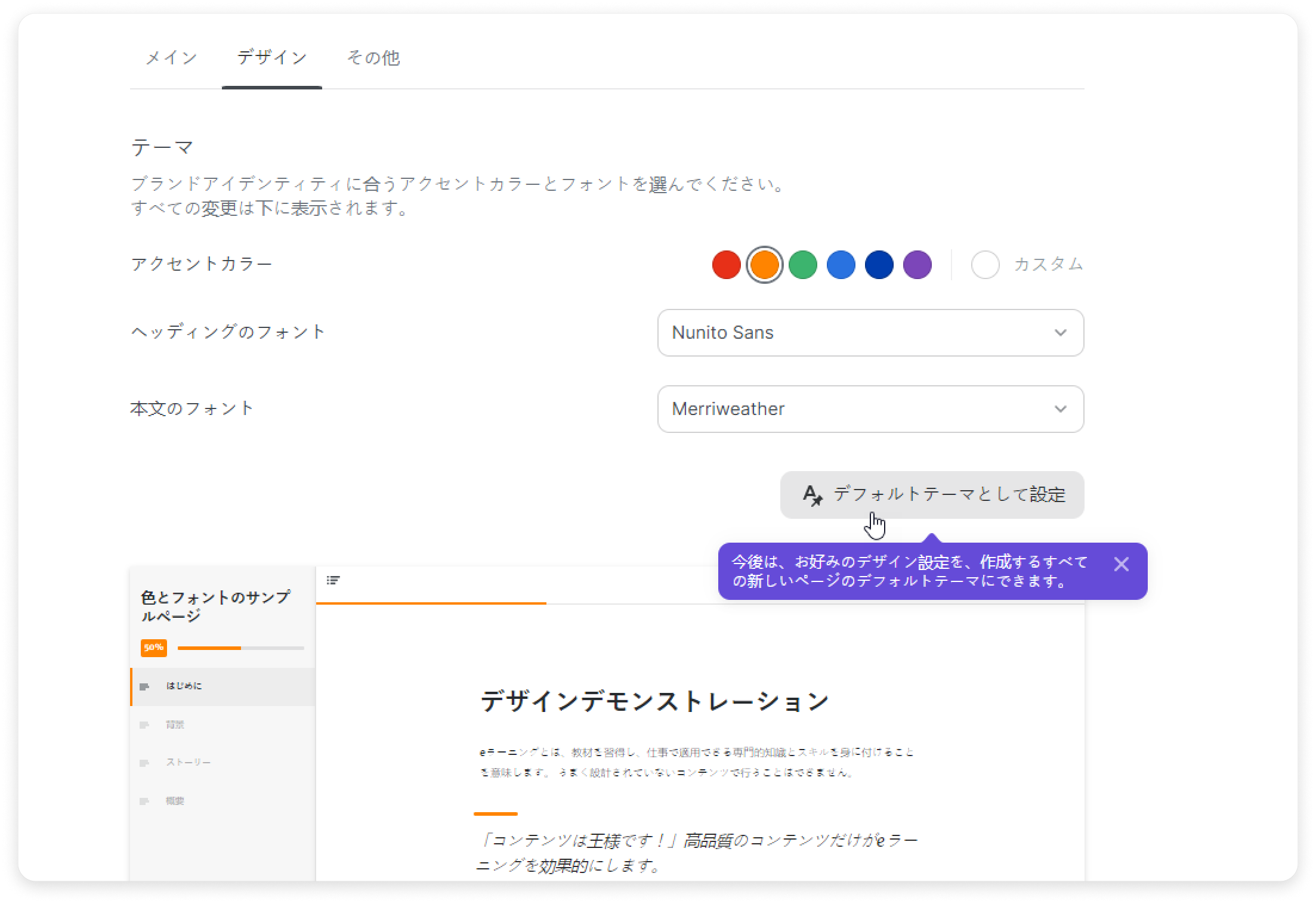Select the white custom color circle

point(985,265)
